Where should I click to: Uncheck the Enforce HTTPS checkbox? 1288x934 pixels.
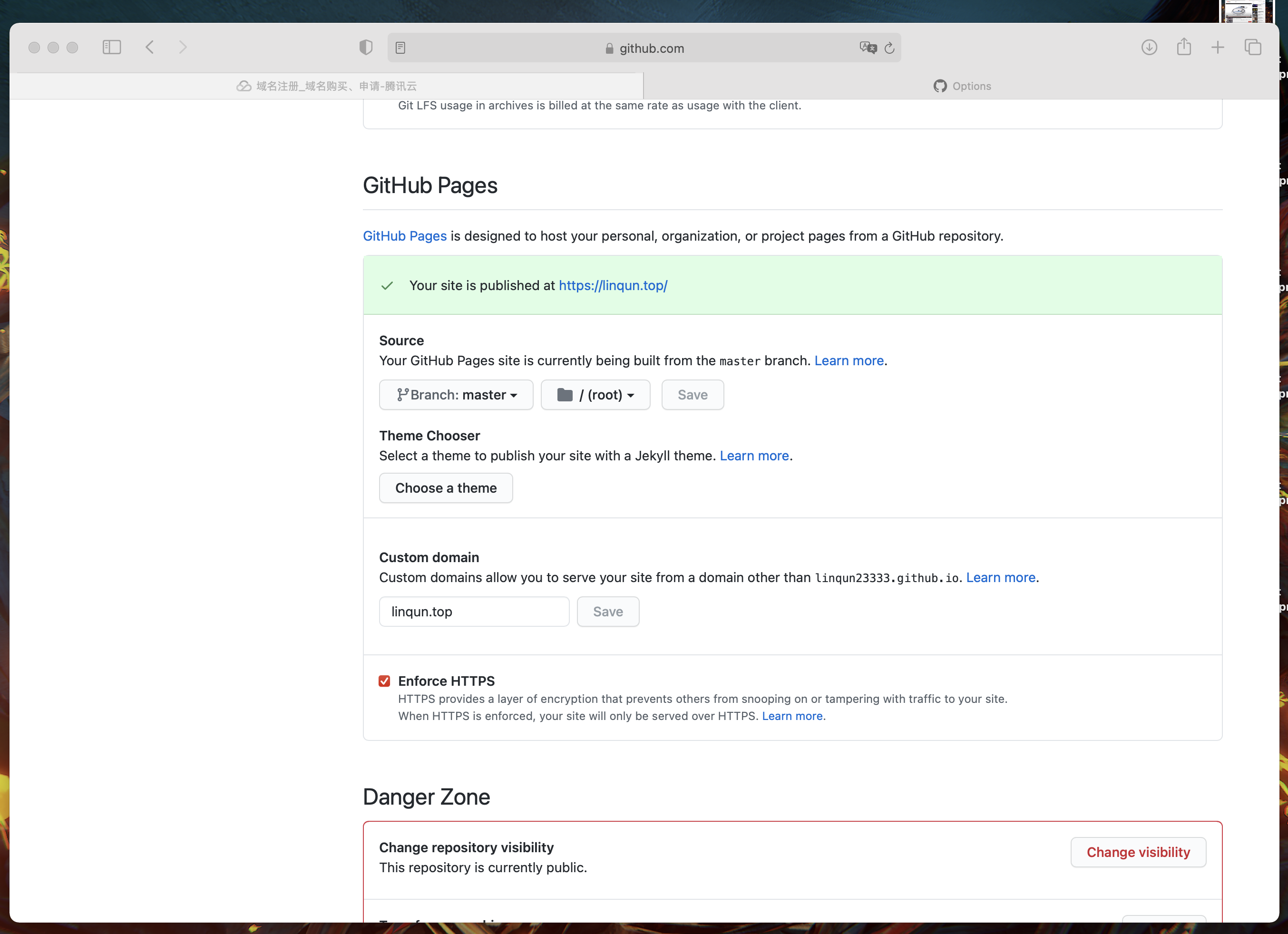tap(384, 681)
